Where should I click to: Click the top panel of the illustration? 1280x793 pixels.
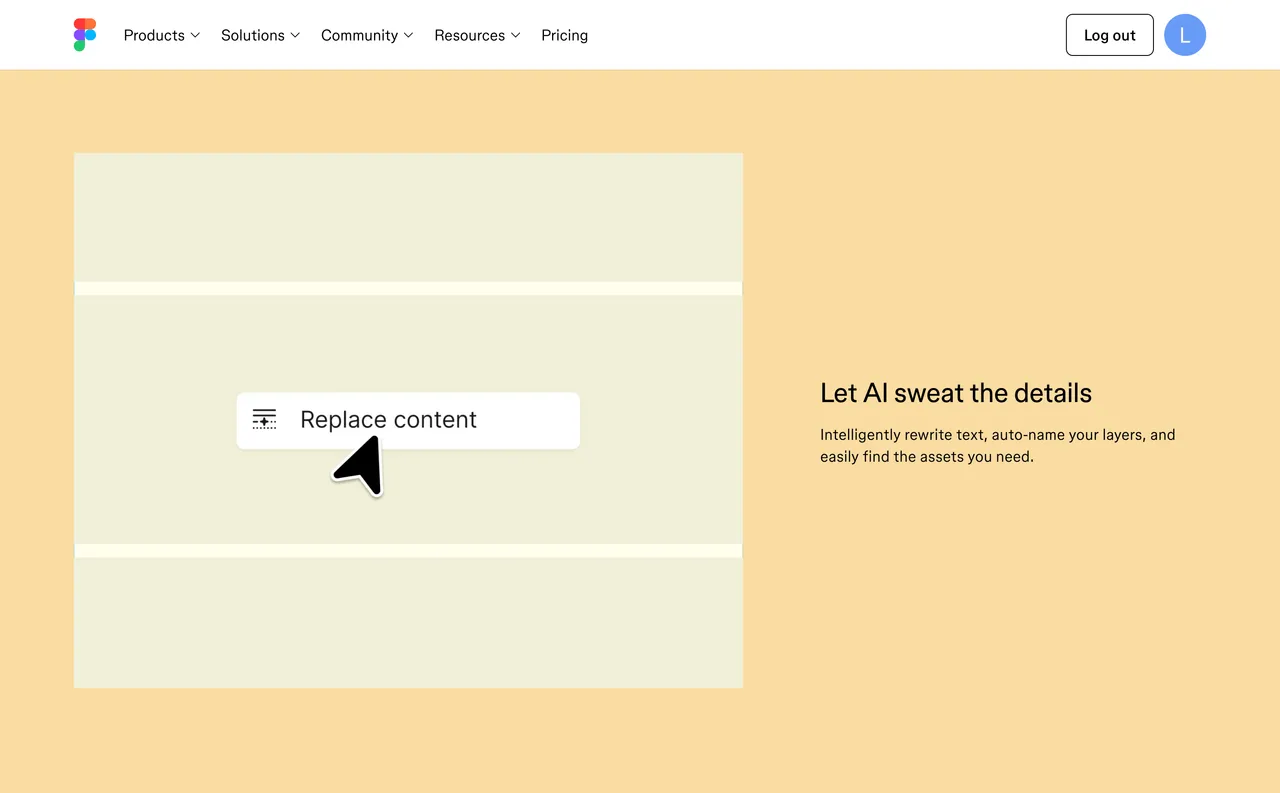[x=408, y=217]
